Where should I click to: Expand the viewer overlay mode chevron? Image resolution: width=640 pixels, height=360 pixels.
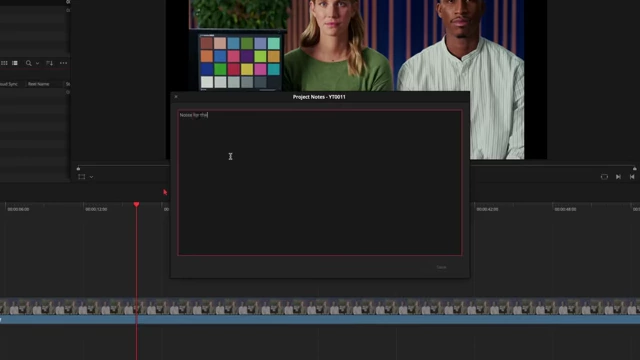[x=91, y=177]
